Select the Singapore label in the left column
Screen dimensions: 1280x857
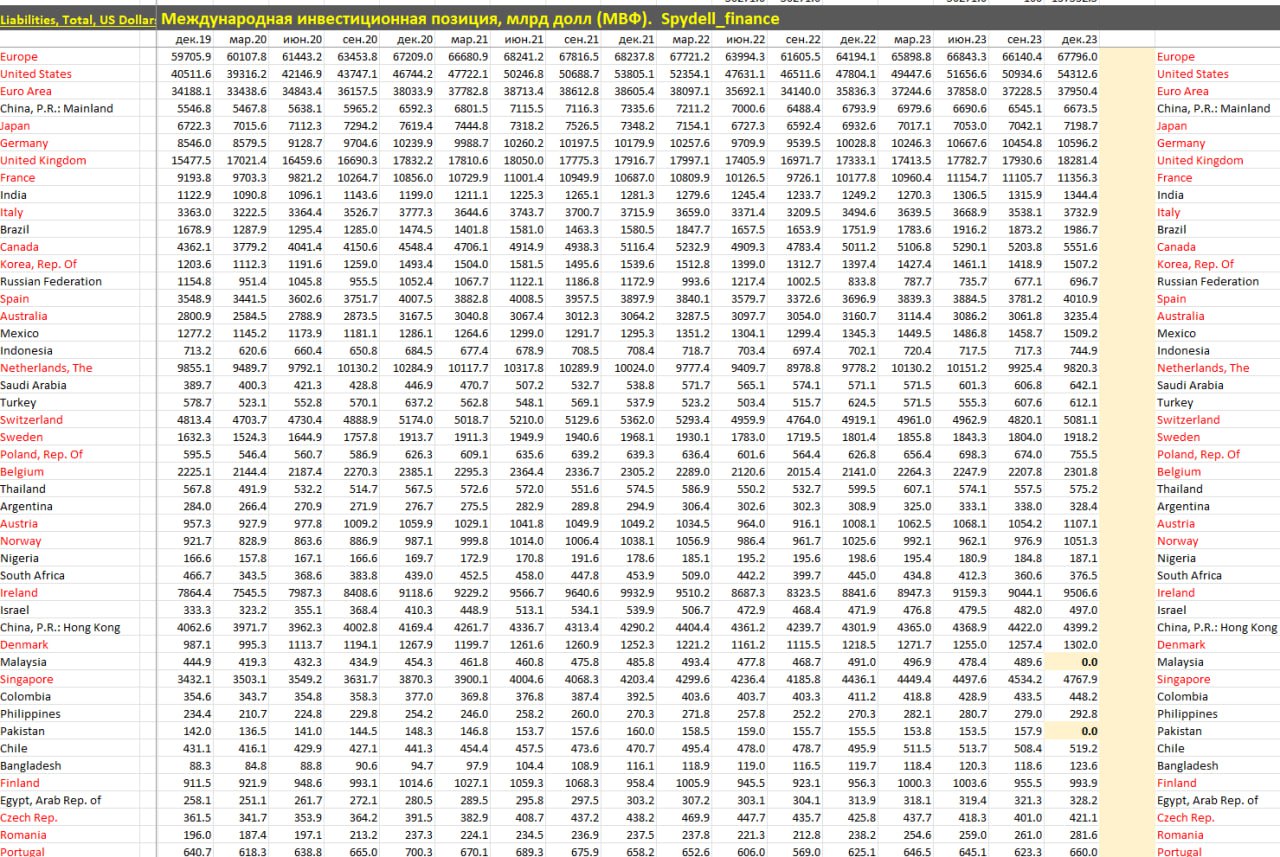[27, 680]
